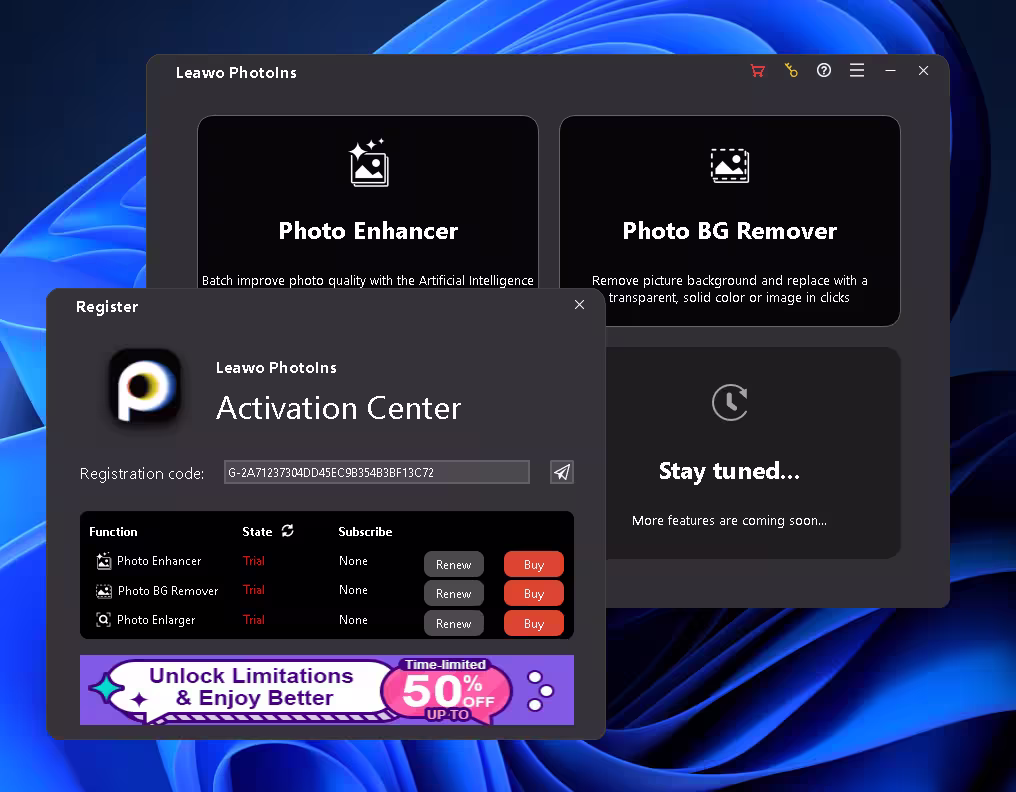1016x792 pixels.
Task: Click into the Registration code field
Action: 376,472
